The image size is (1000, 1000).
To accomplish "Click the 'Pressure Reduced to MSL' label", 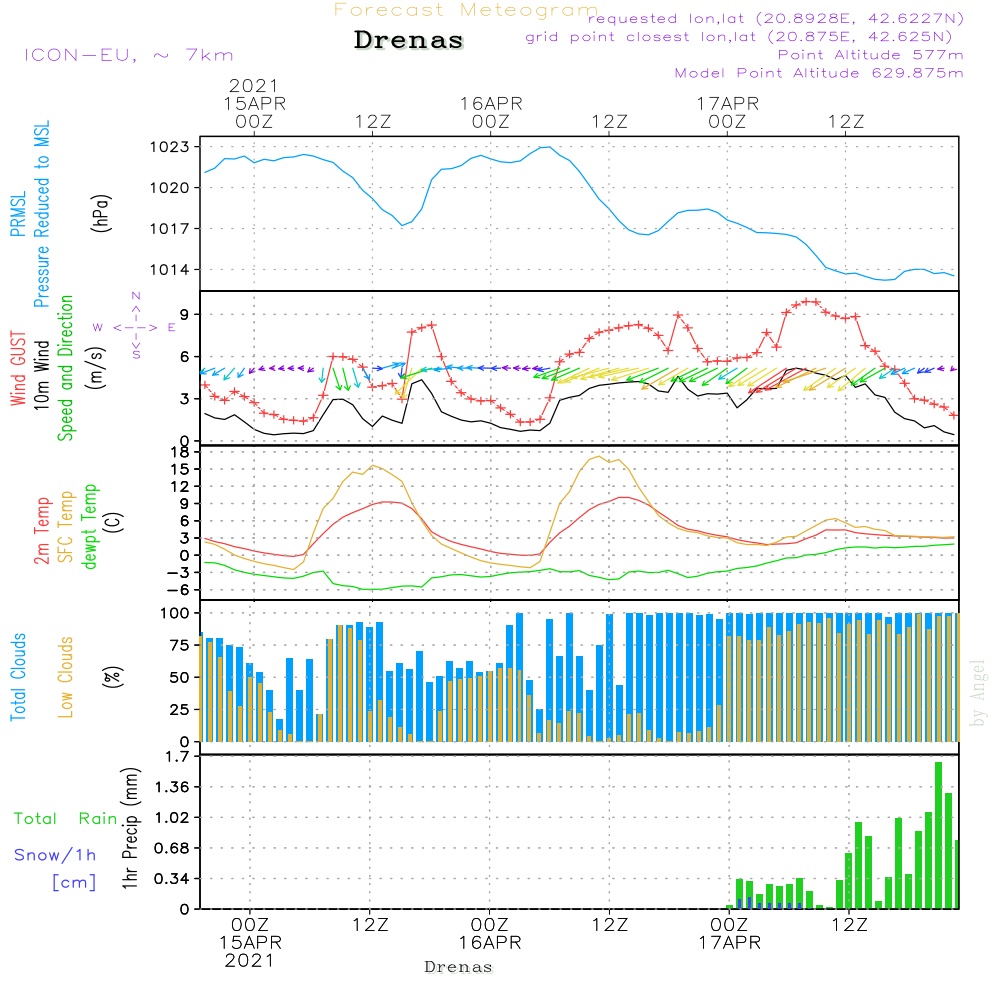I will coord(41,214).
